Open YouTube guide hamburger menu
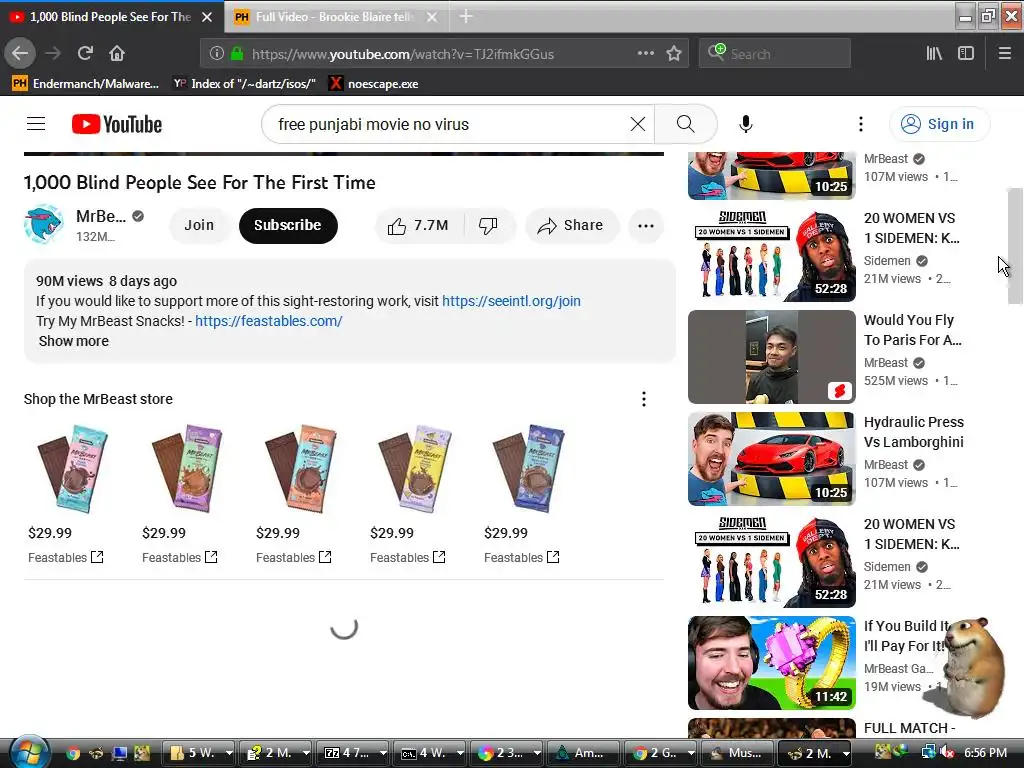Screen dimensions: 1024x768 click(x=36, y=124)
